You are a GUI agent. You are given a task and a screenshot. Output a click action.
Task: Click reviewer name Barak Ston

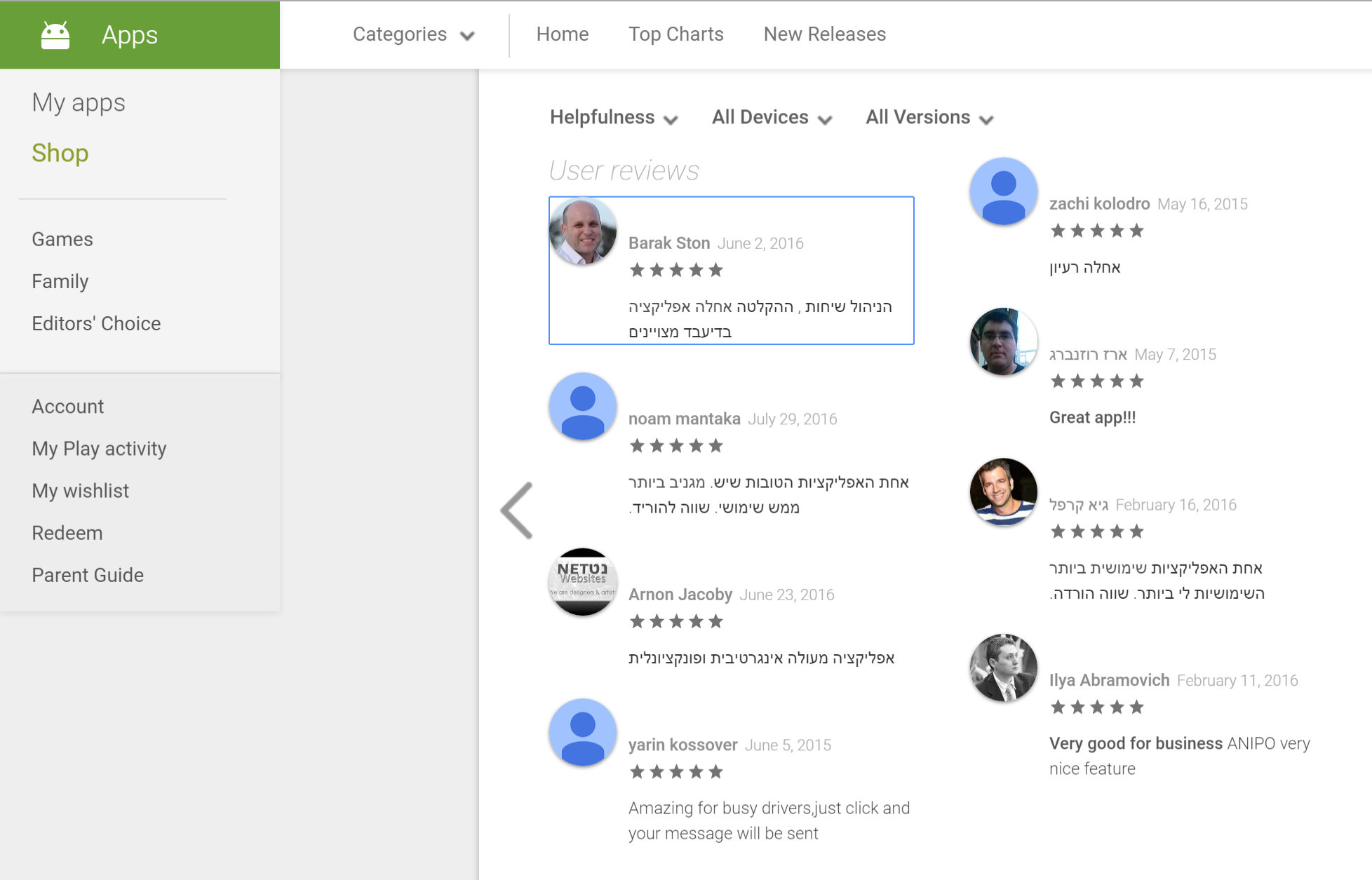[669, 243]
